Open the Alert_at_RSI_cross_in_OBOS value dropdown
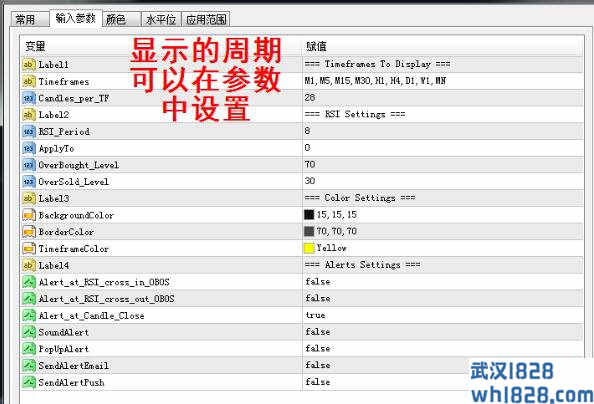Viewport: 594px width, 404px height. coord(442,282)
